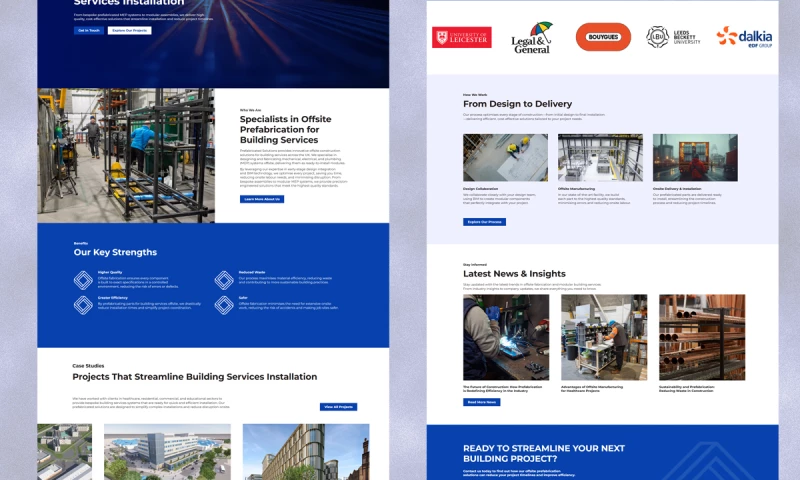Click the View All Projects button
This screenshot has width=800, height=480.
point(338,407)
